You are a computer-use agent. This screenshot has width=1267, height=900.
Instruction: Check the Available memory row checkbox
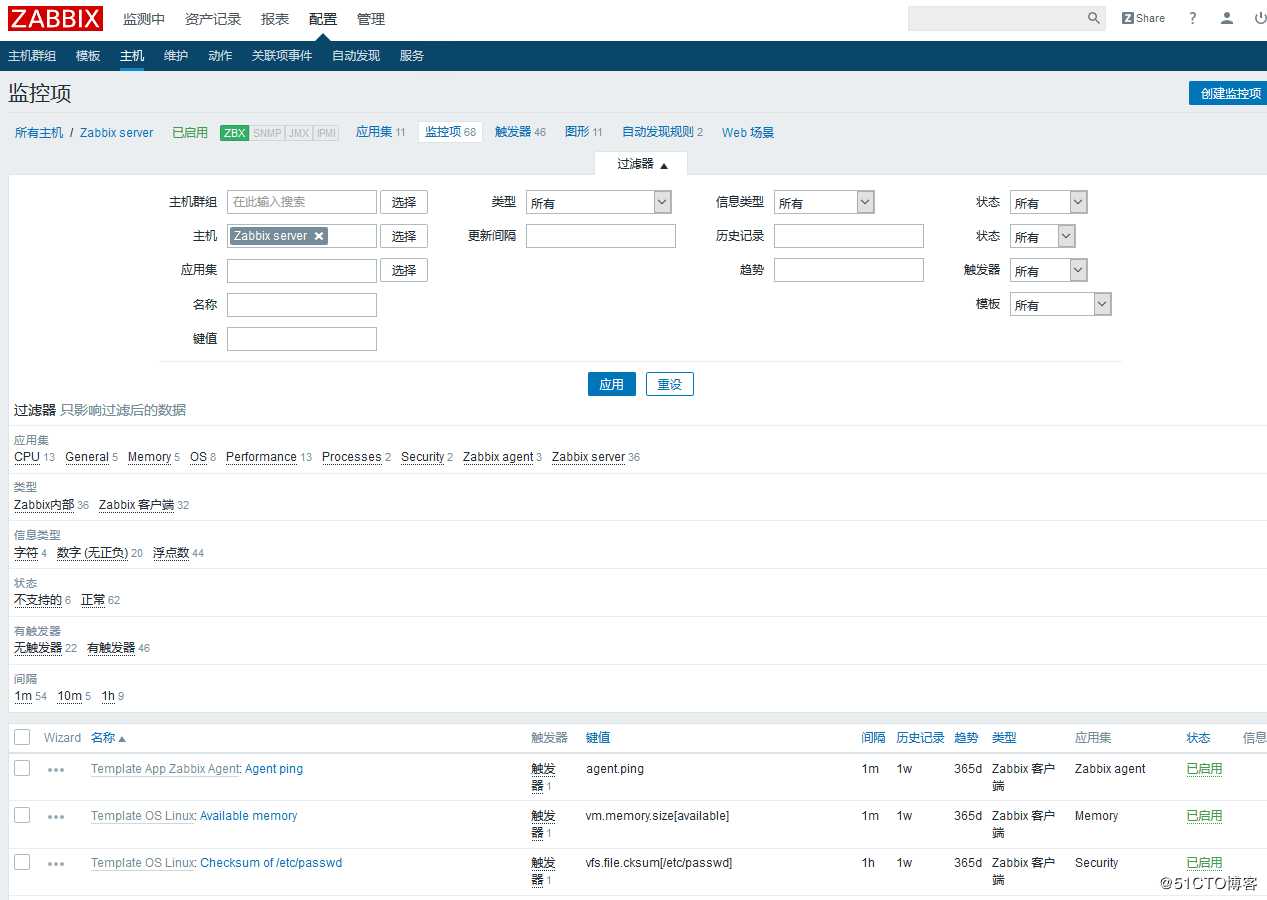[x=22, y=815]
